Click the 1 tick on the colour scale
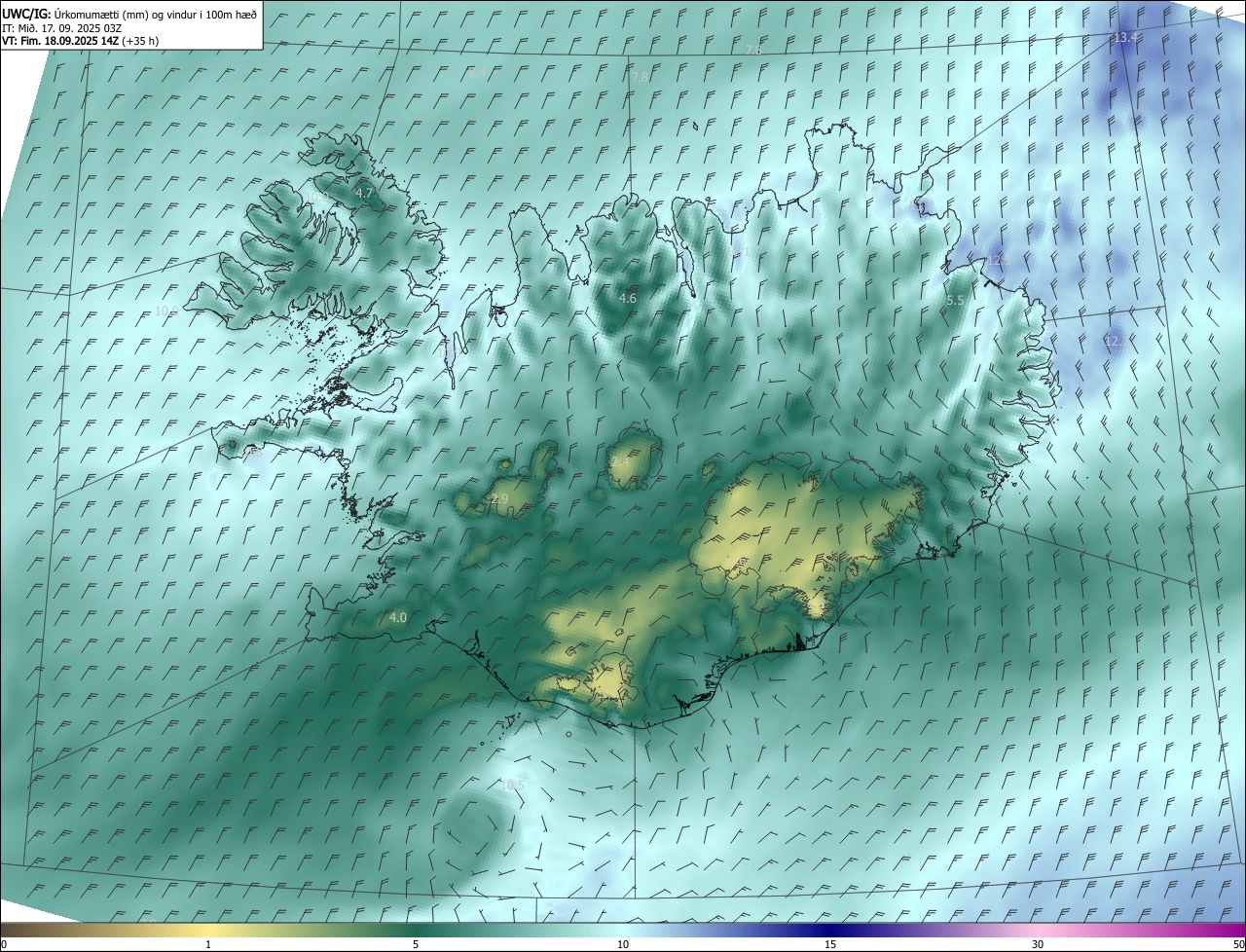Image resolution: width=1246 pixels, height=952 pixels. (x=208, y=945)
